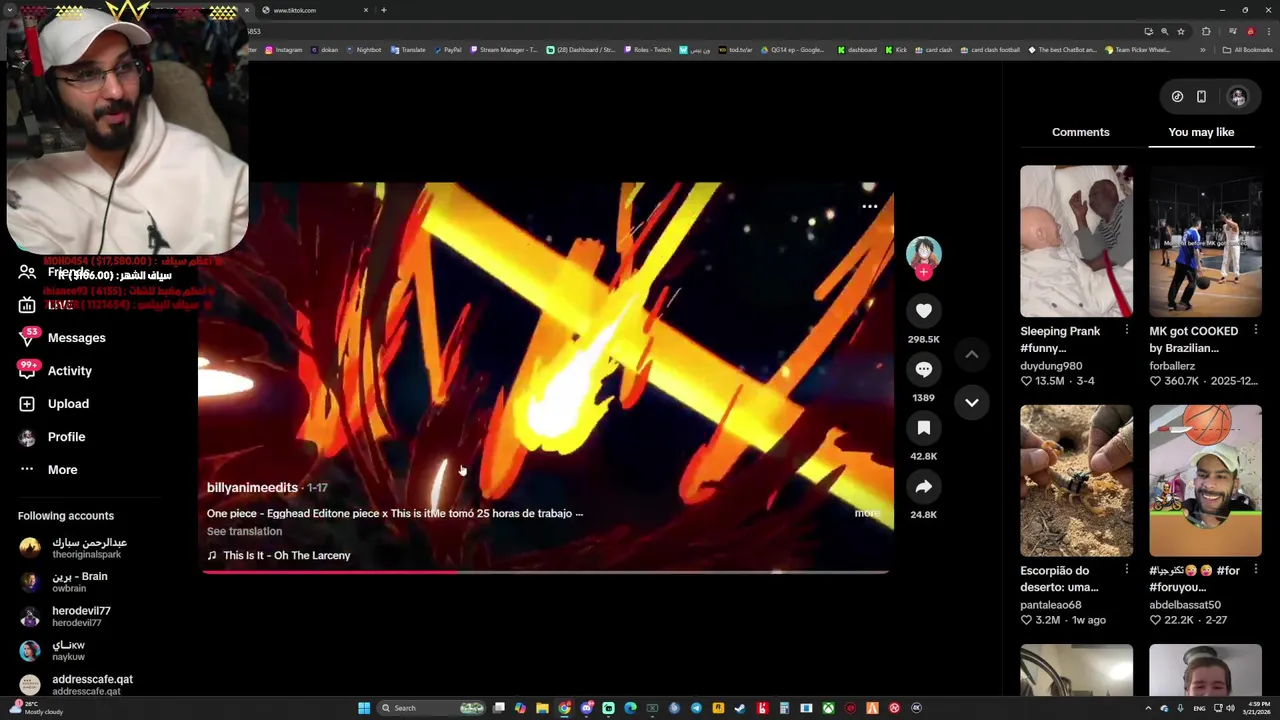Open the profile avatar at top right
1280x720 pixels.
1238,97
